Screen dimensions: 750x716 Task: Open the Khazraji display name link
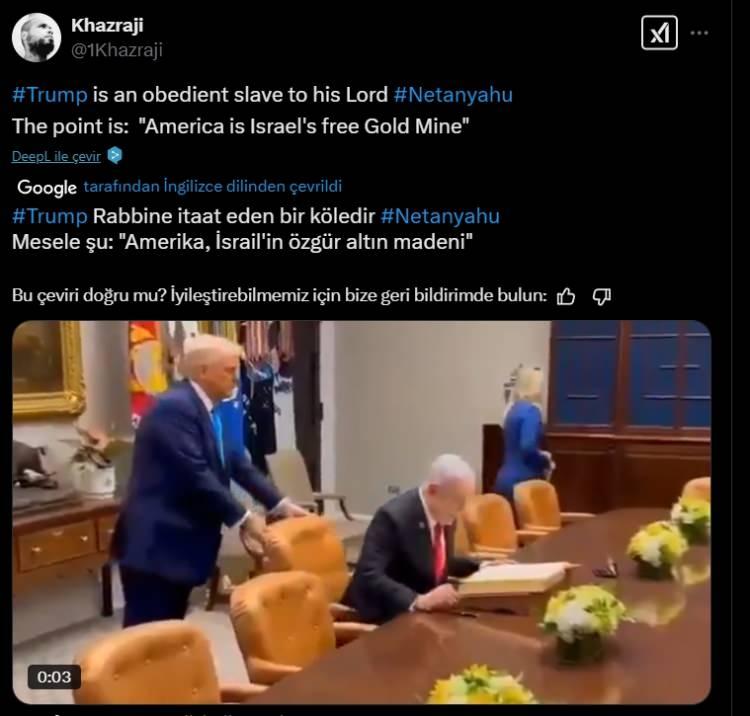tap(107, 25)
